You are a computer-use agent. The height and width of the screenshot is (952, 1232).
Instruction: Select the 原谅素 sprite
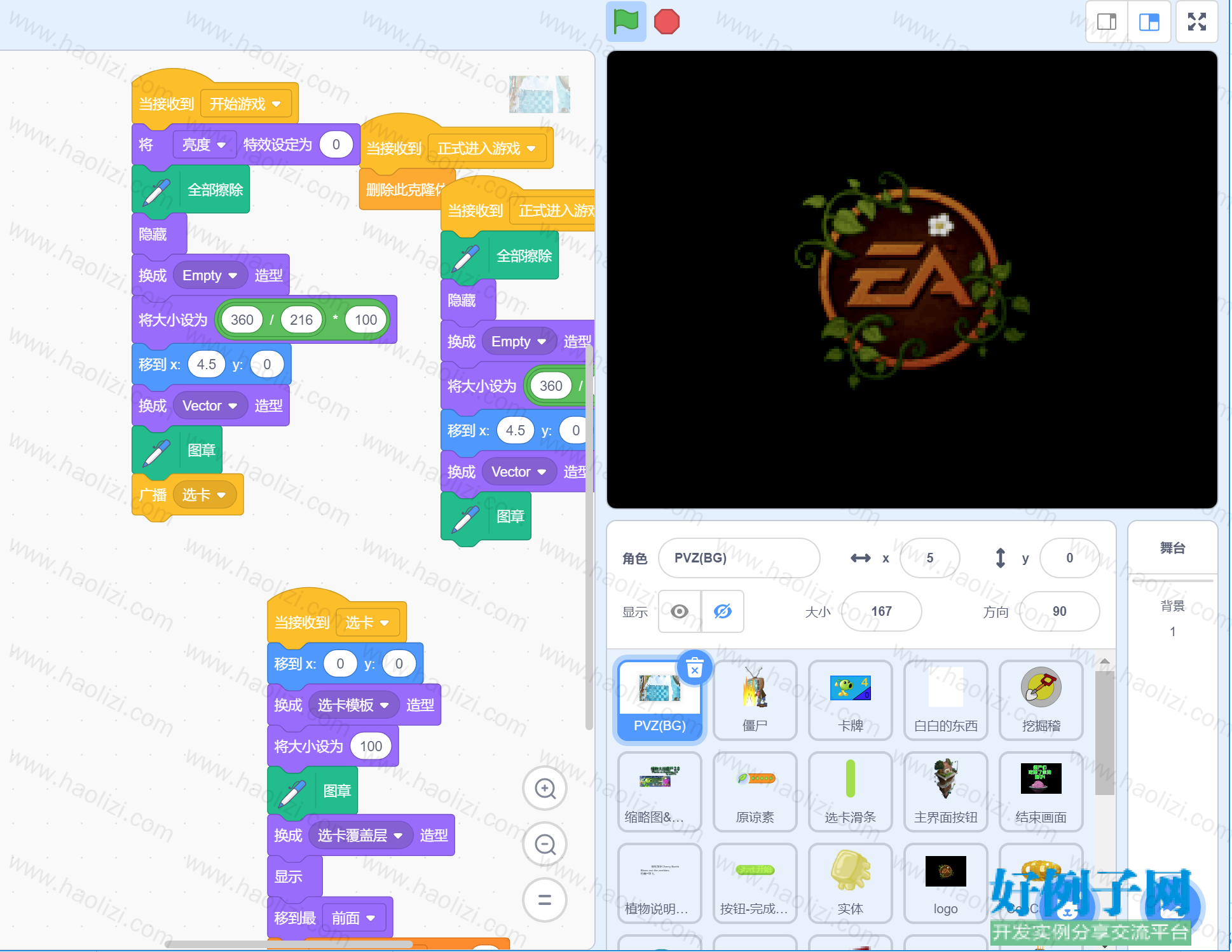point(755,792)
